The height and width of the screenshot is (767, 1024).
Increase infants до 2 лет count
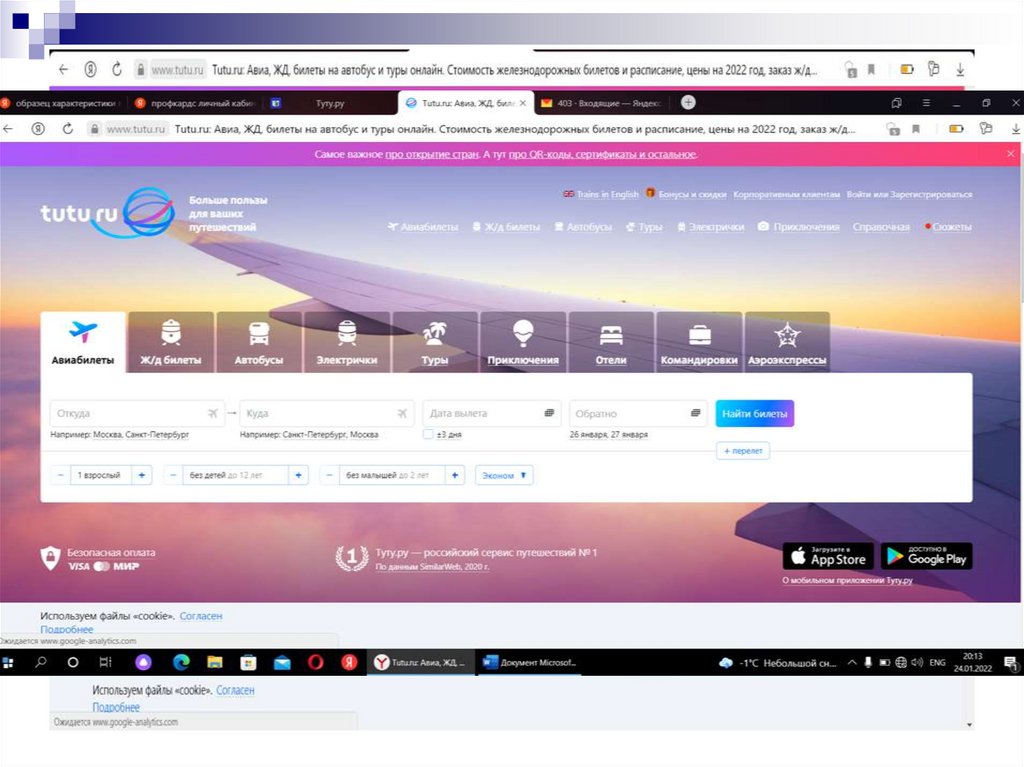pos(455,475)
